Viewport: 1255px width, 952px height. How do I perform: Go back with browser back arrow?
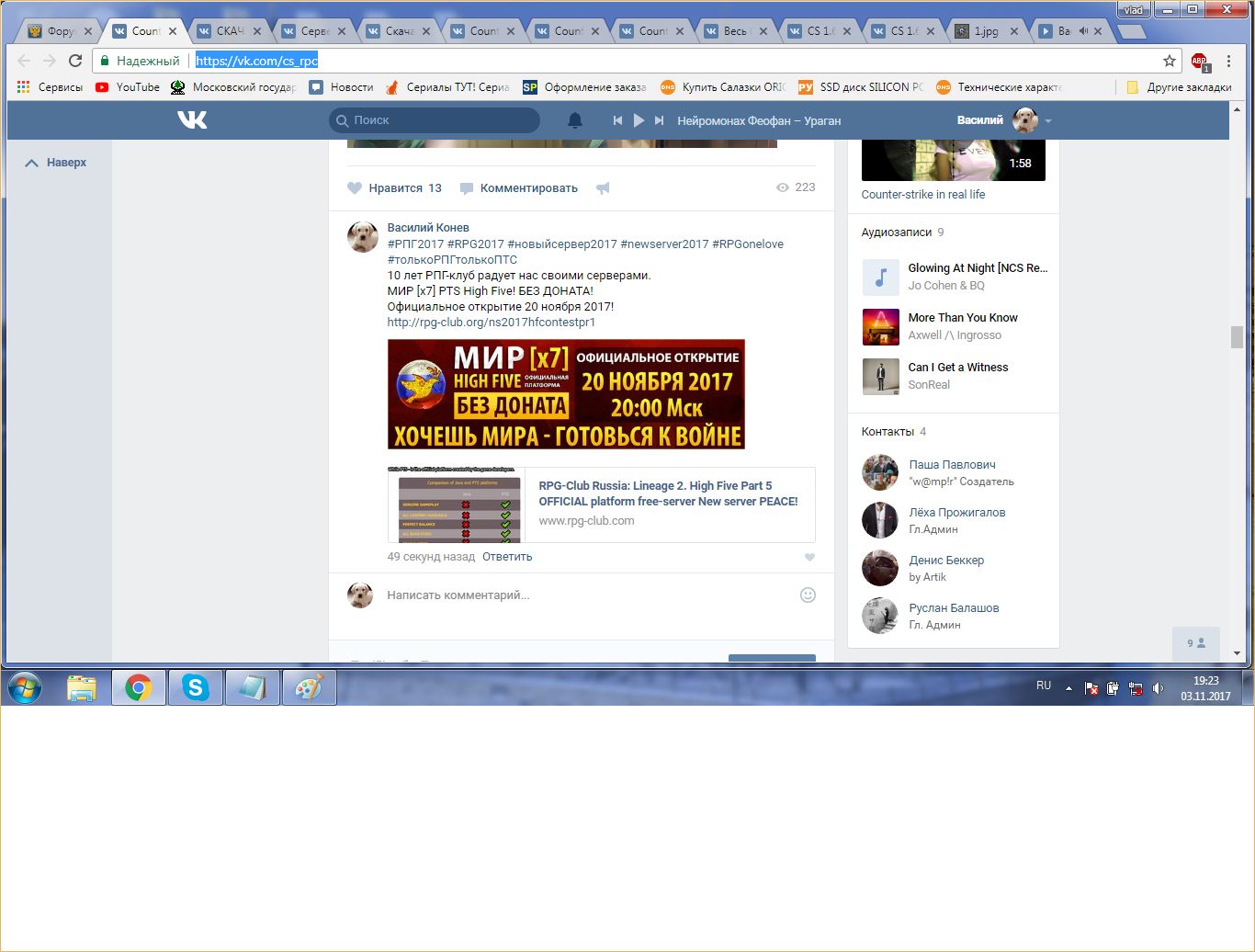(x=24, y=61)
